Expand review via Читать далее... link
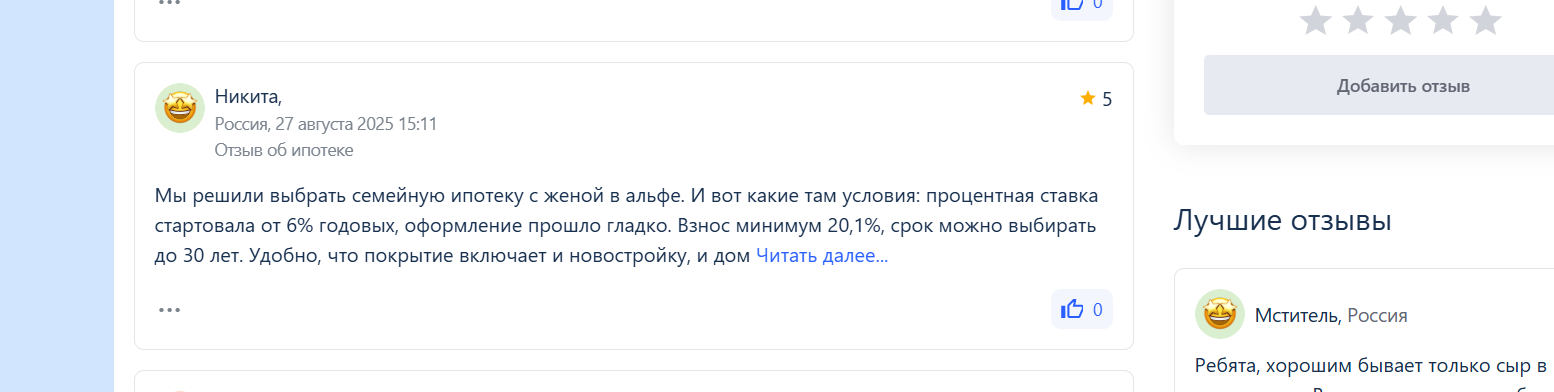 pos(821,256)
